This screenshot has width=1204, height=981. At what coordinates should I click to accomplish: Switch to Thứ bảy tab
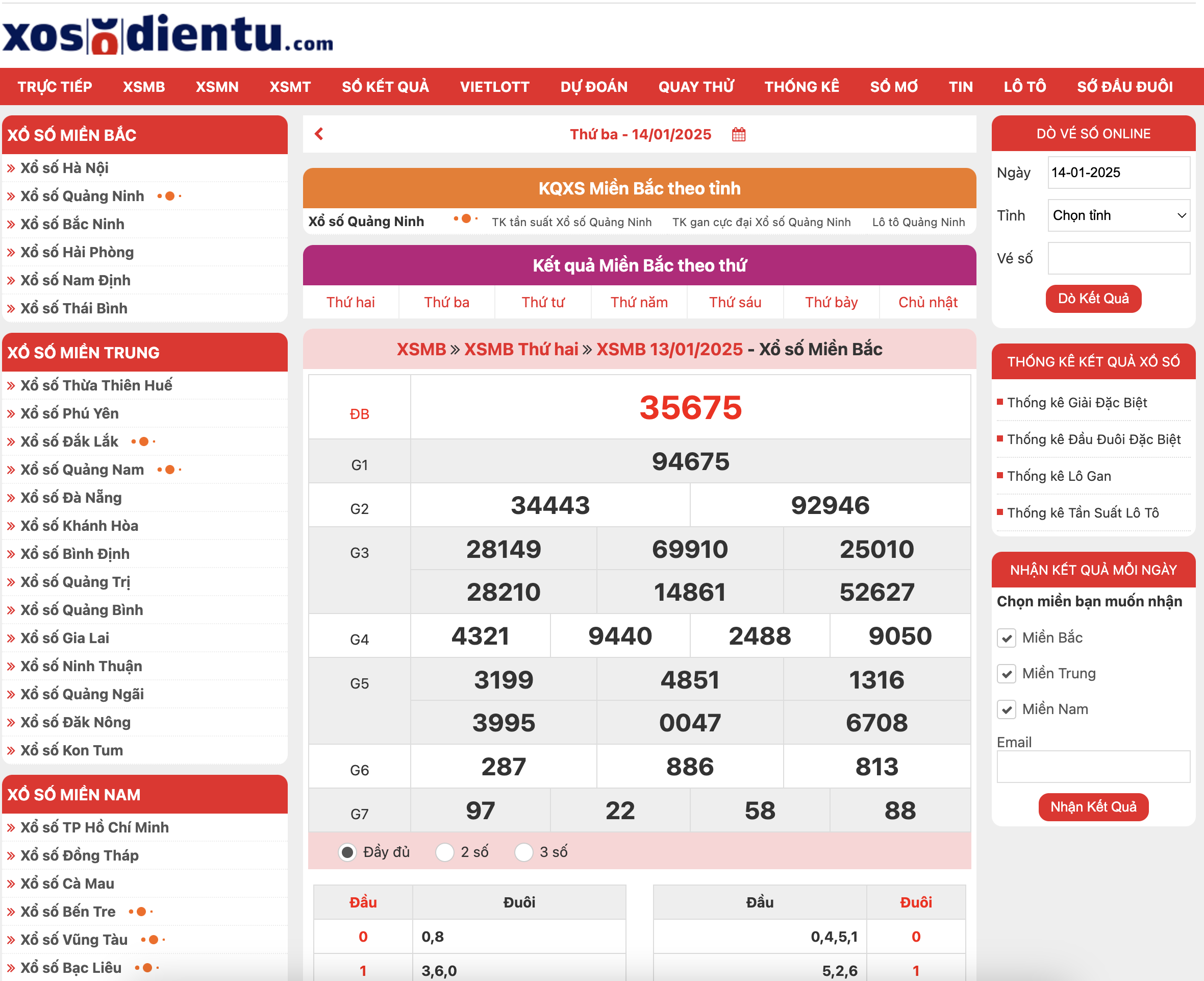click(831, 302)
